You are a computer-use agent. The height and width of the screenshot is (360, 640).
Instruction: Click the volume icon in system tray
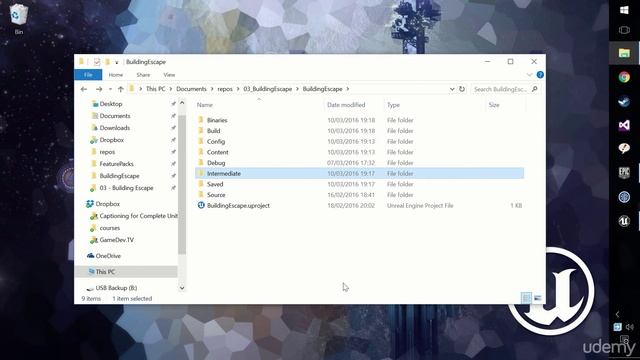630,327
